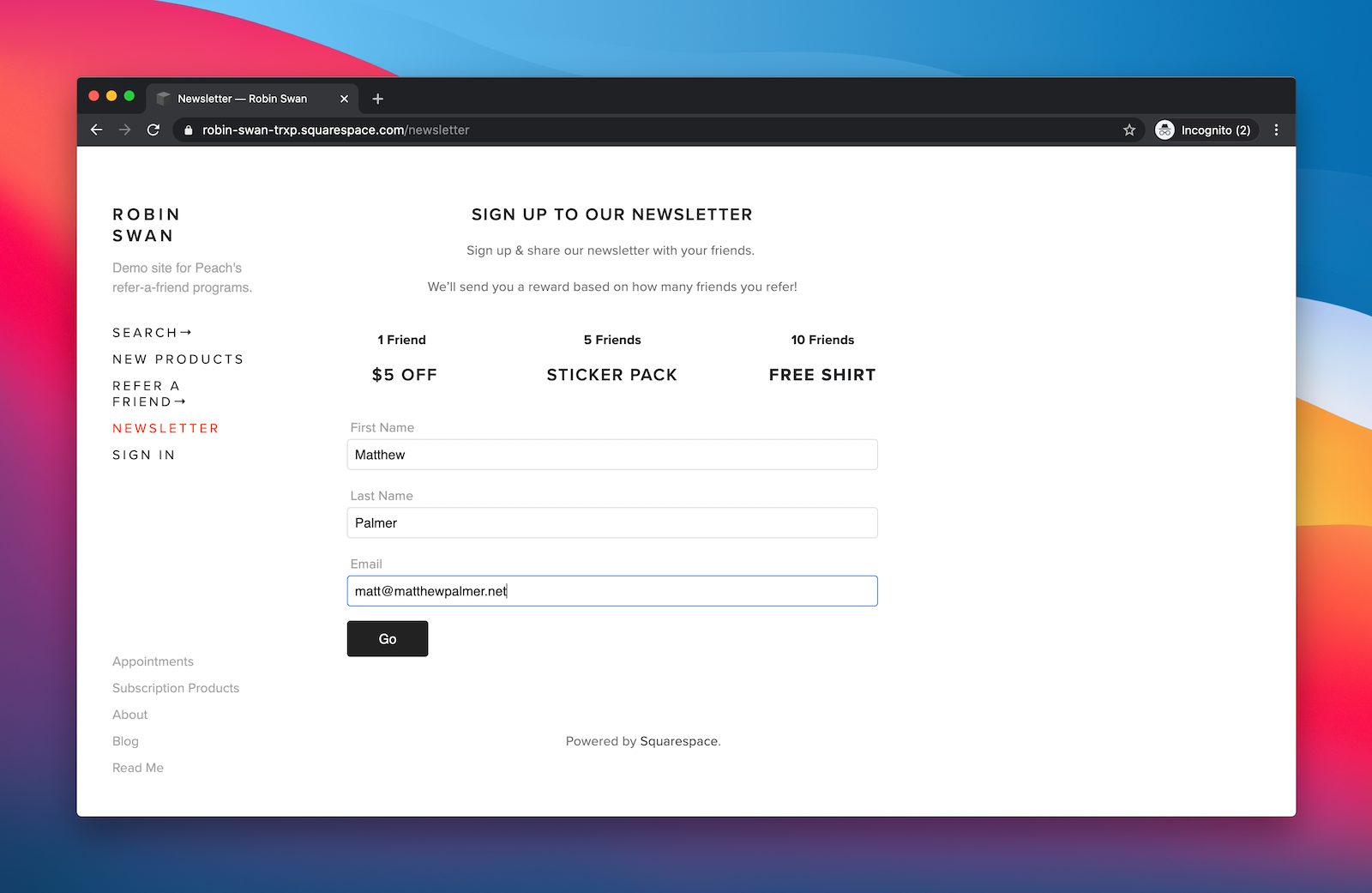Click the "5 Friends" label
Image resolution: width=1372 pixels, height=893 pixels.
(612, 340)
